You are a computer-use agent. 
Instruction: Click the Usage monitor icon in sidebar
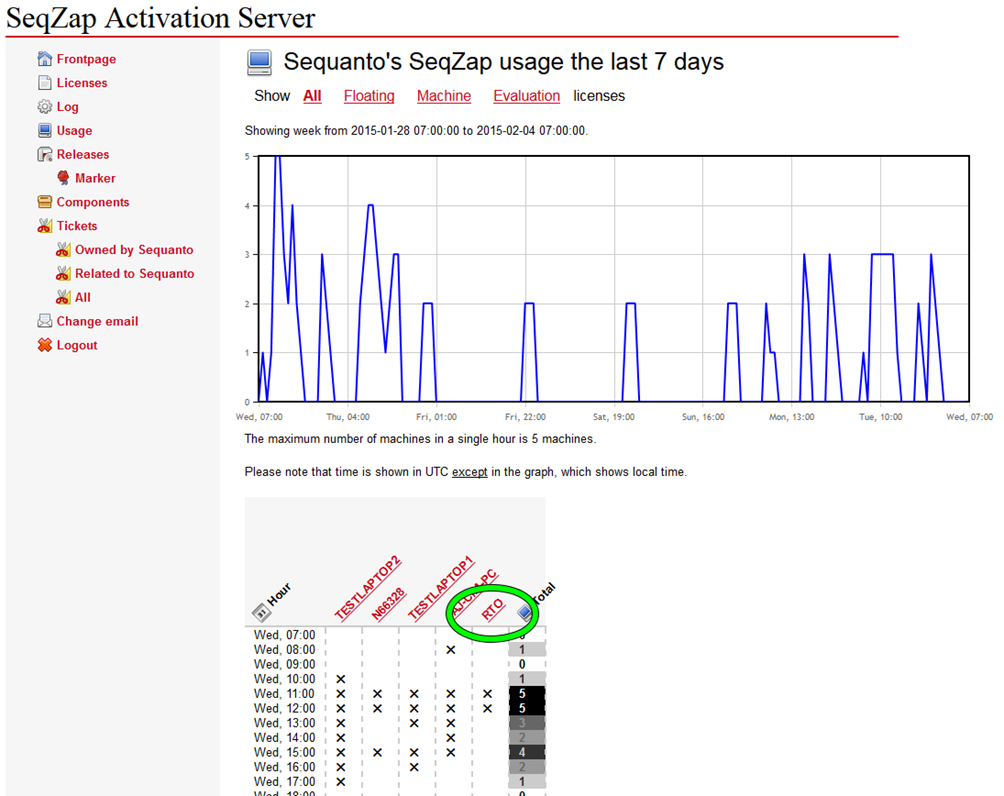(x=44, y=131)
